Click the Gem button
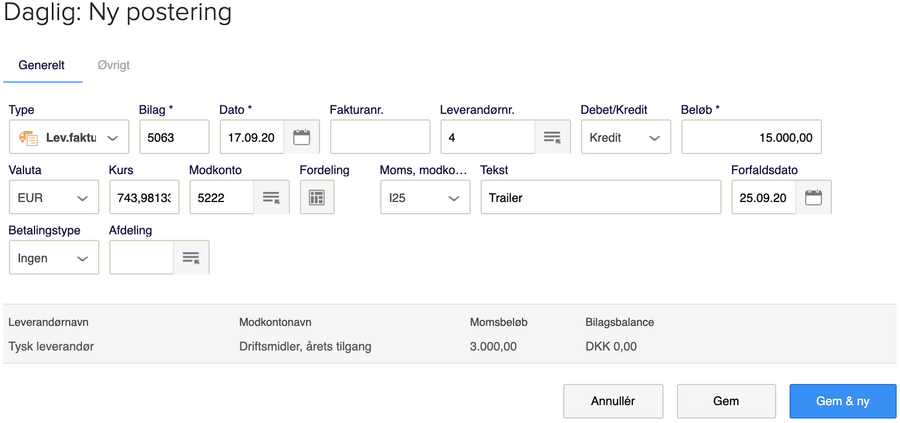Screen dimensions: 900x423 pyautogui.click(x=726, y=401)
